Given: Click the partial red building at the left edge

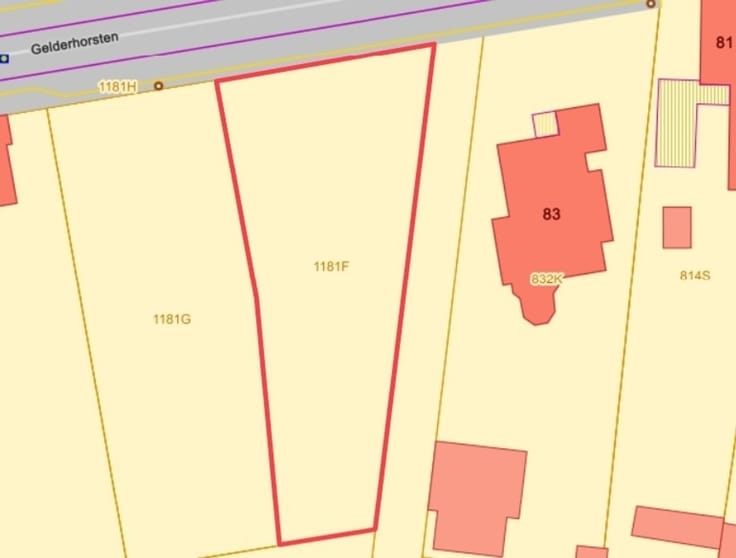Looking at the screenshot, I should (7, 161).
